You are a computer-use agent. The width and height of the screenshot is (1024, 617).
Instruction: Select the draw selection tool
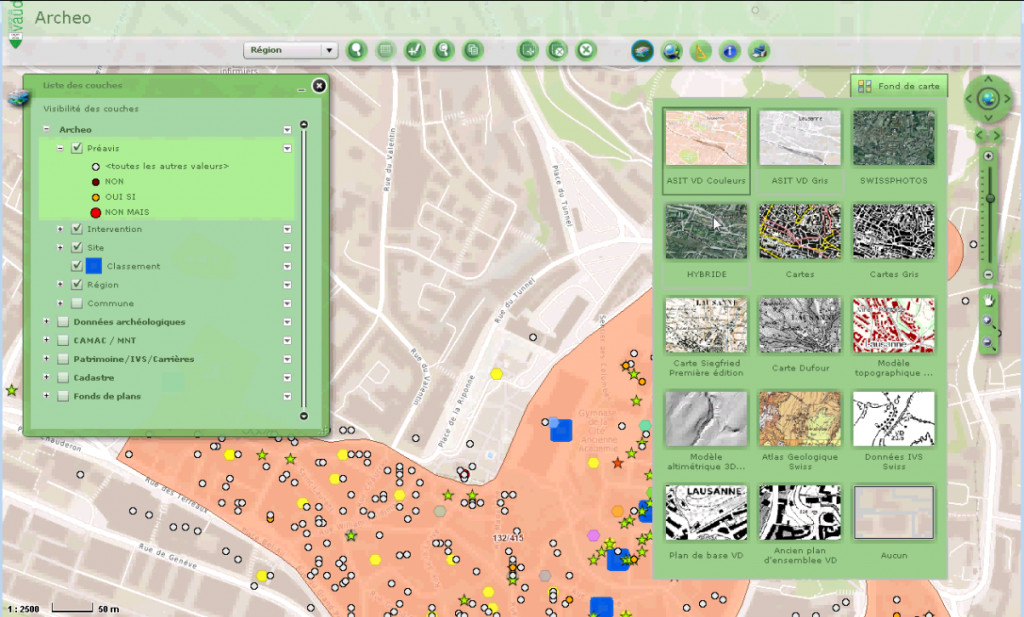coord(415,50)
